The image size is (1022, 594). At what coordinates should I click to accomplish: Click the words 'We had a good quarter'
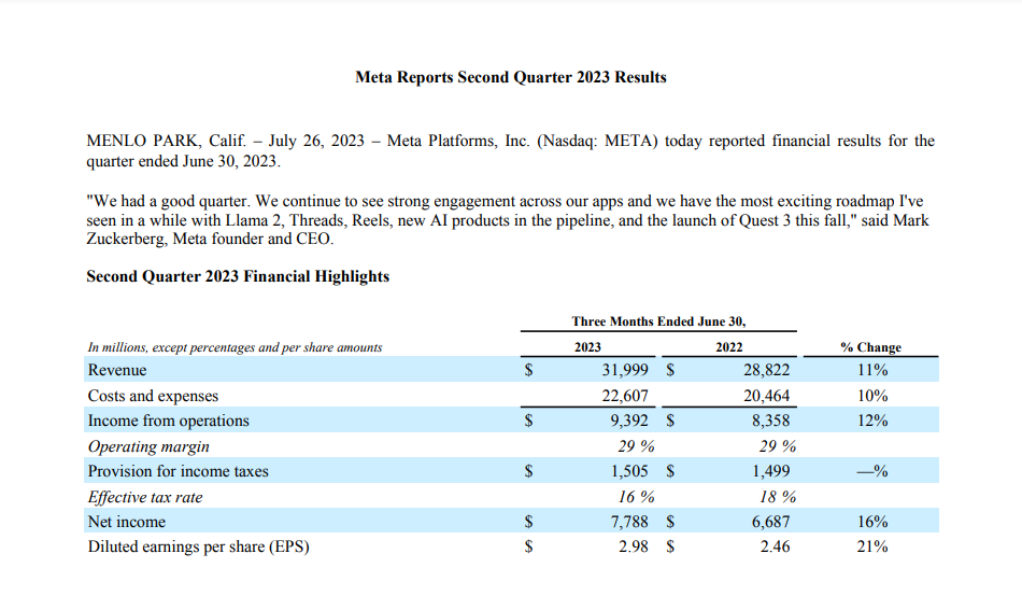[x=170, y=201]
